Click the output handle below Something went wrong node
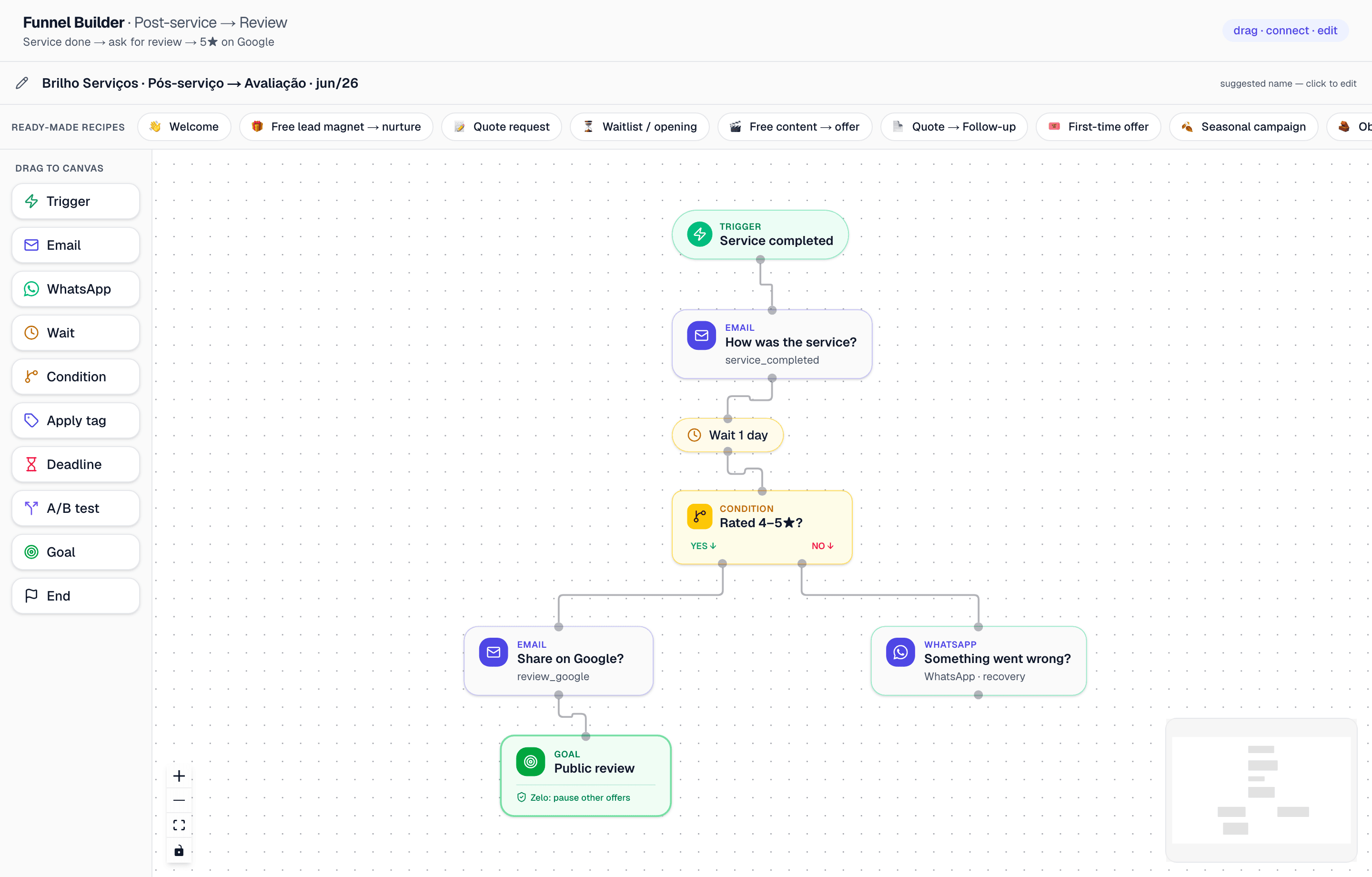The width and height of the screenshot is (1372, 877). tap(979, 695)
